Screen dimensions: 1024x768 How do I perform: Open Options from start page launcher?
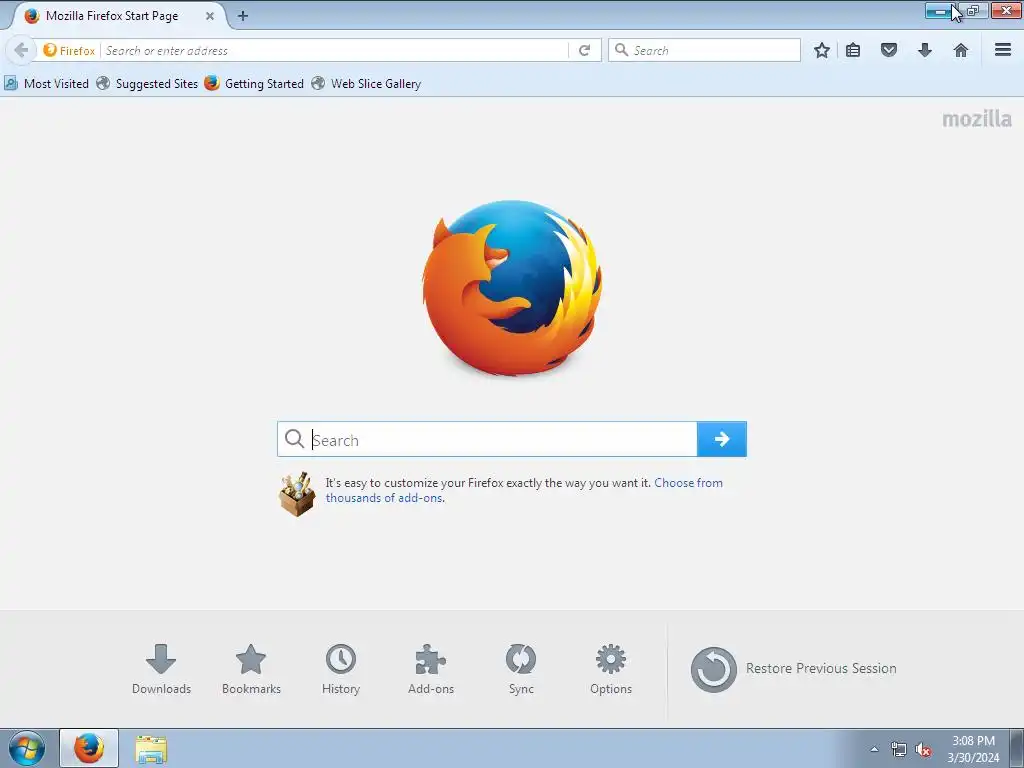point(611,669)
